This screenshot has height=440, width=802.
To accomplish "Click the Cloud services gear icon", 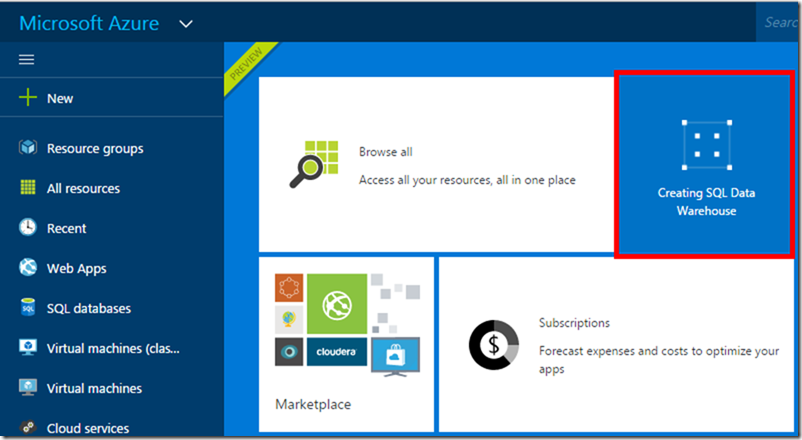I will coord(28,426).
